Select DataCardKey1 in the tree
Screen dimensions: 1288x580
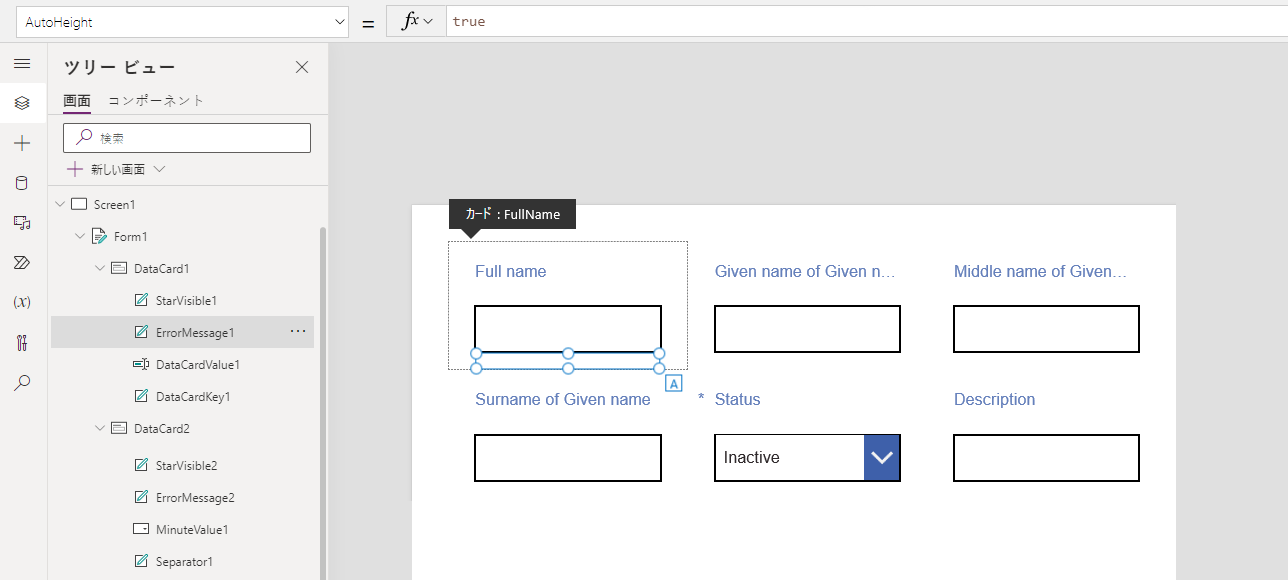(x=193, y=396)
